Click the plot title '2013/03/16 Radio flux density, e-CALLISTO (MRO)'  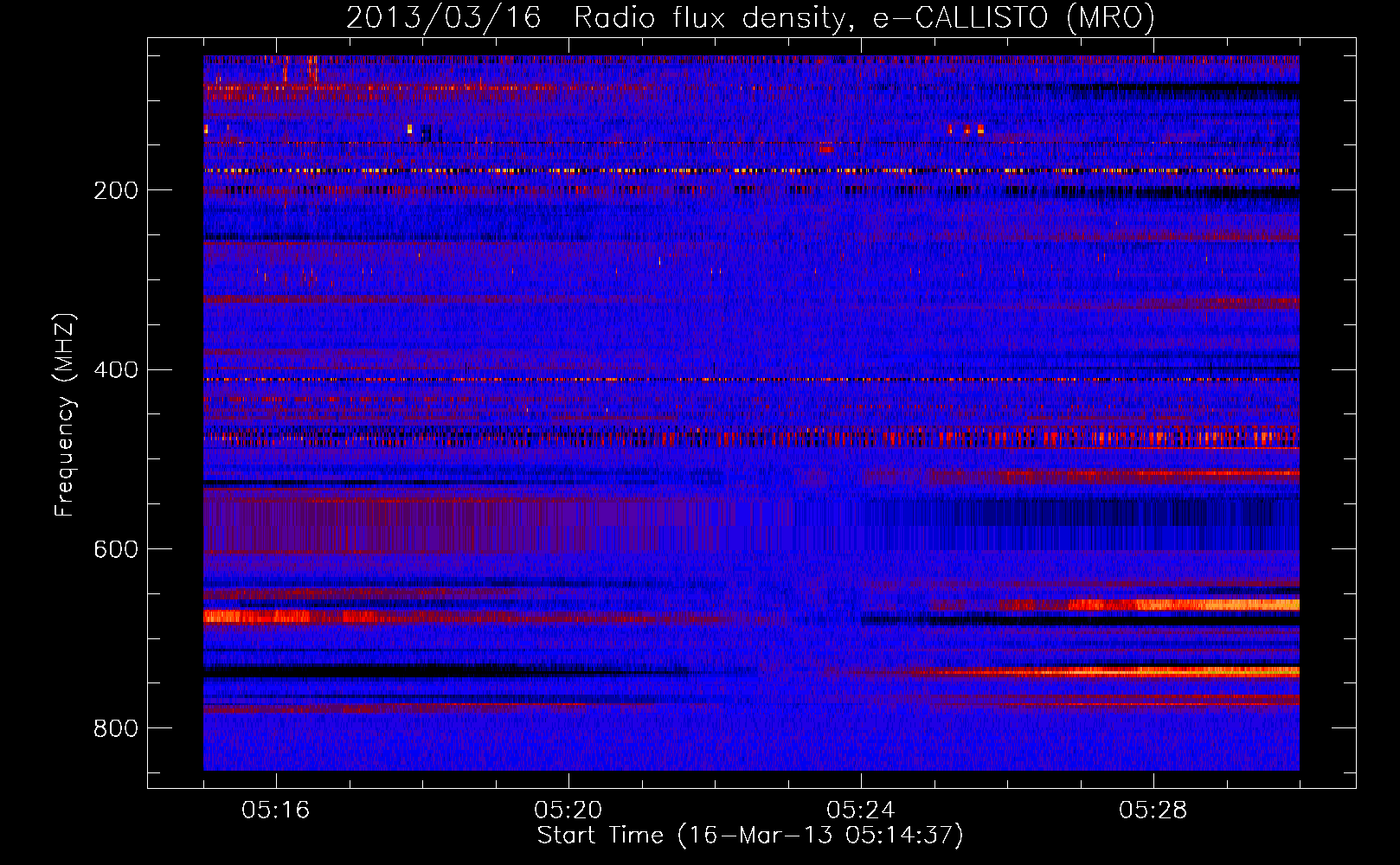click(750, 17)
